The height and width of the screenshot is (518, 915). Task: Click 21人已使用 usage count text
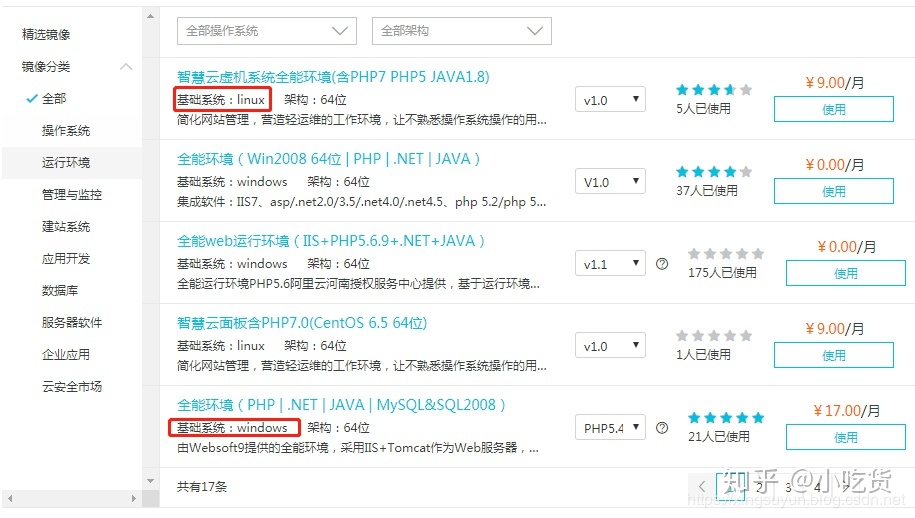click(719, 436)
